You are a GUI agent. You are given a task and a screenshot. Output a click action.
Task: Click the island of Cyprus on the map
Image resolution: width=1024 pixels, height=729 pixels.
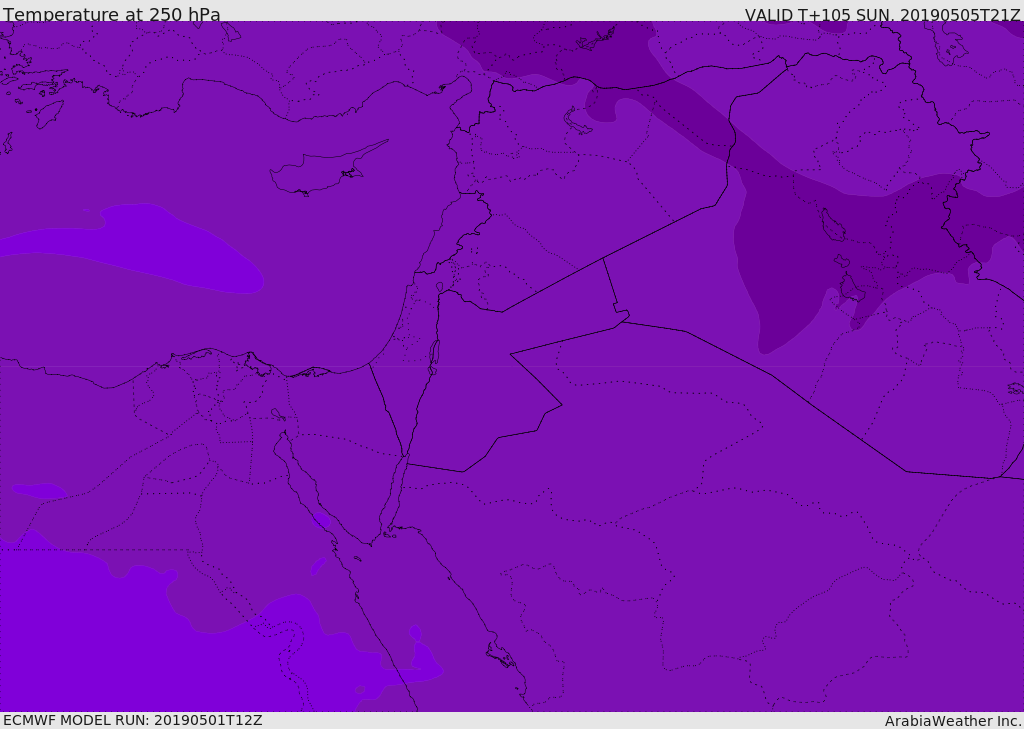click(x=327, y=169)
